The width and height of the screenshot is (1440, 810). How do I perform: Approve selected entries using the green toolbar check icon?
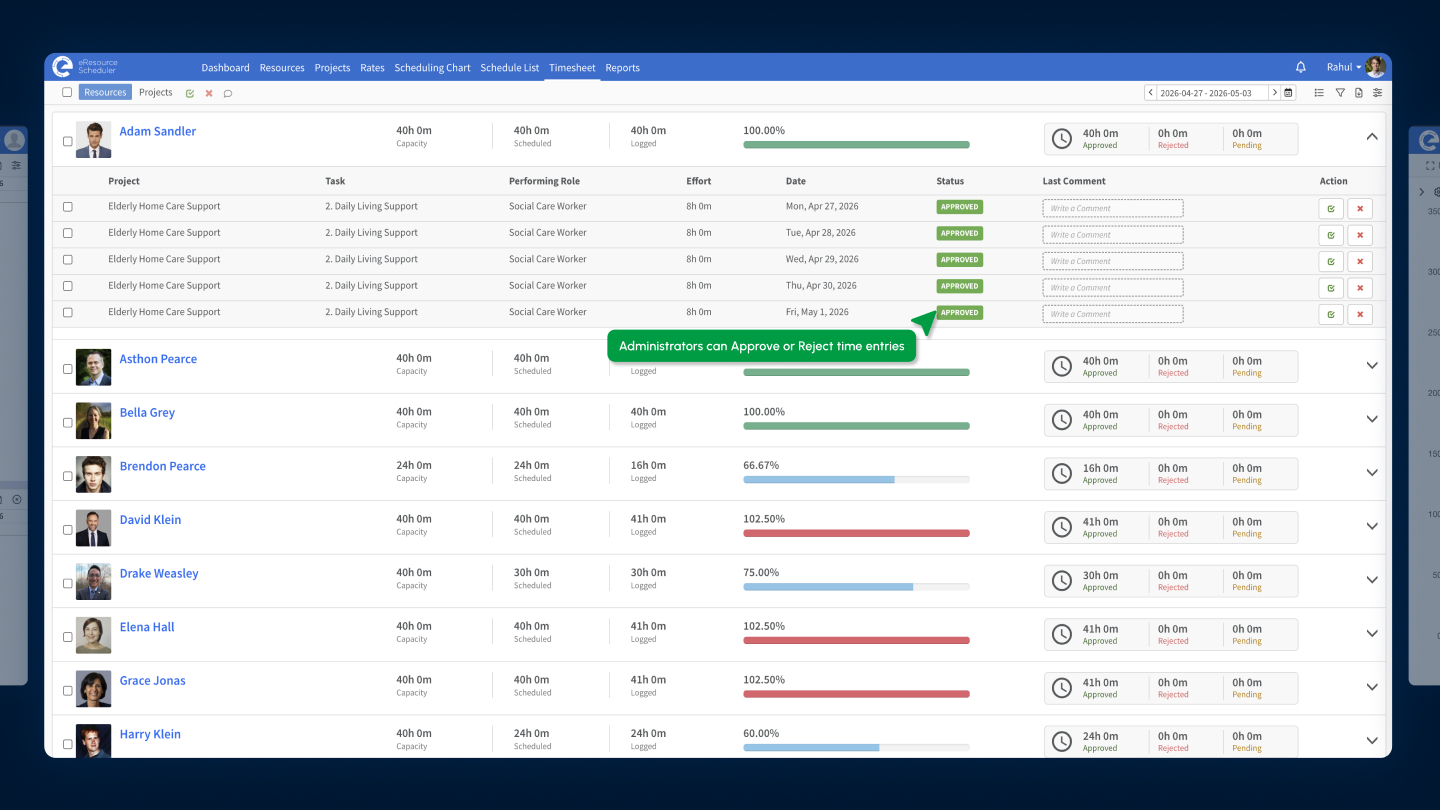pyautogui.click(x=190, y=93)
